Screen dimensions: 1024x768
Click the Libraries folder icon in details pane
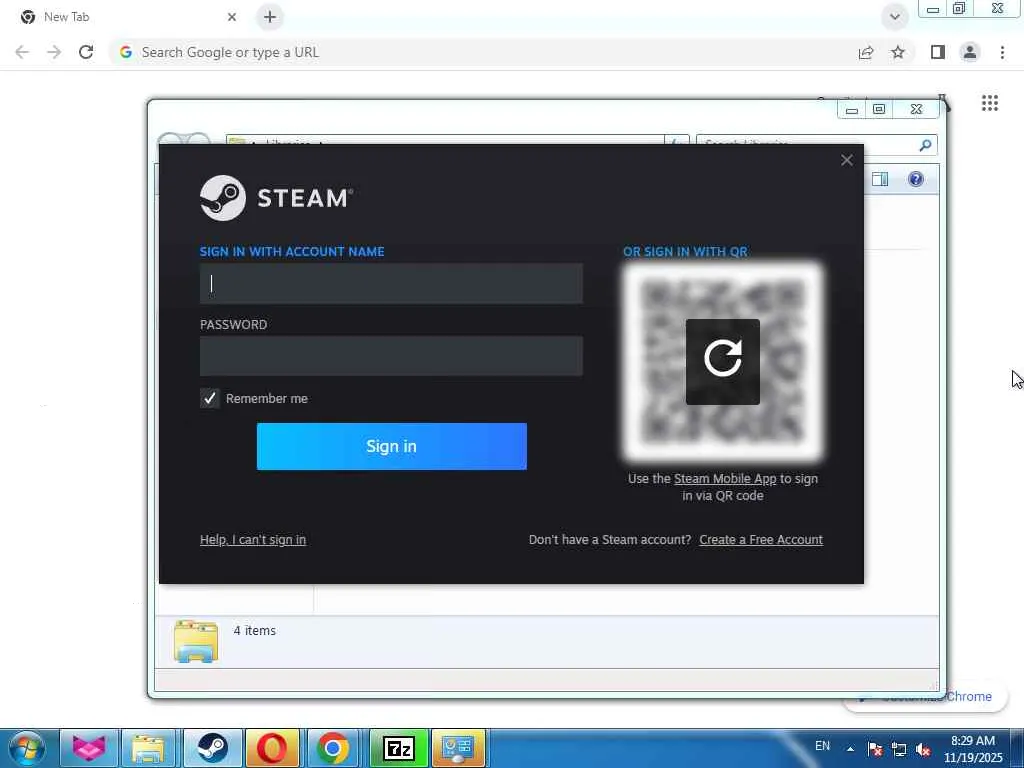pyautogui.click(x=196, y=641)
